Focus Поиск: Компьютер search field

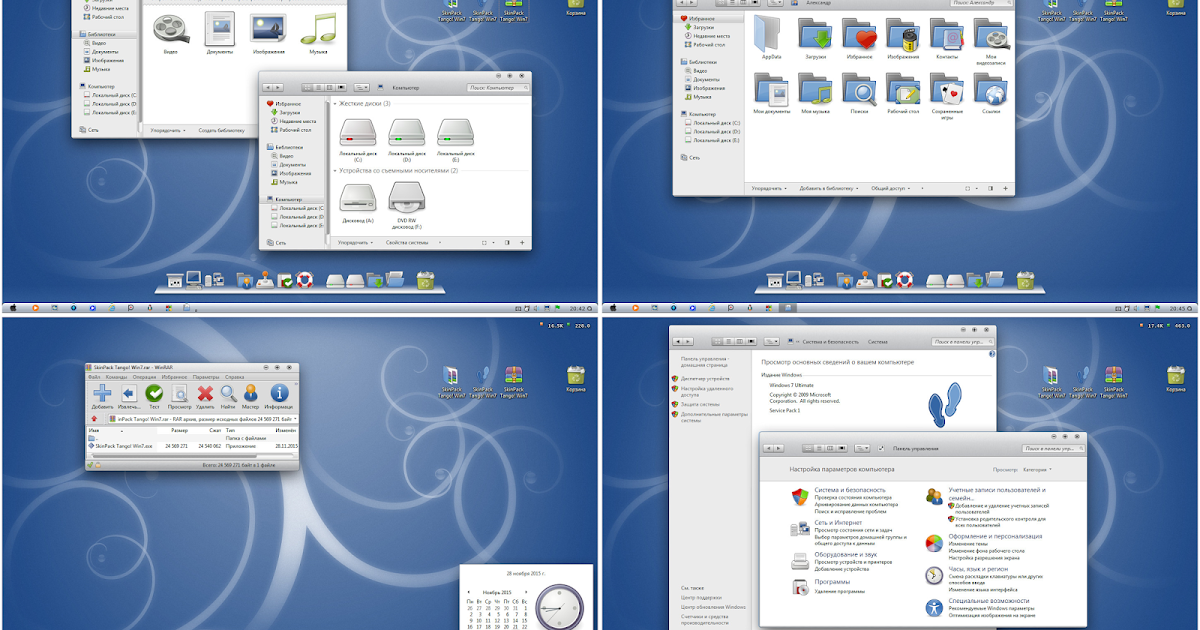[x=499, y=88]
